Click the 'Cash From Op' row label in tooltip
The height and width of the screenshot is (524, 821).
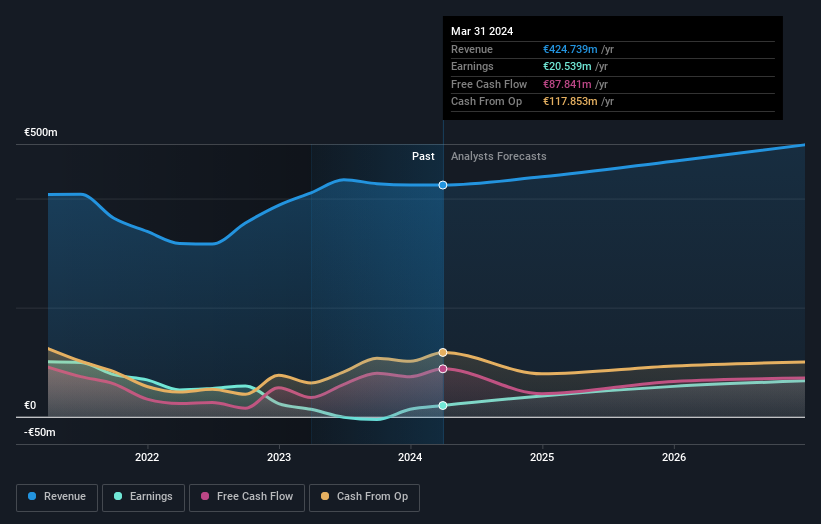tap(486, 102)
